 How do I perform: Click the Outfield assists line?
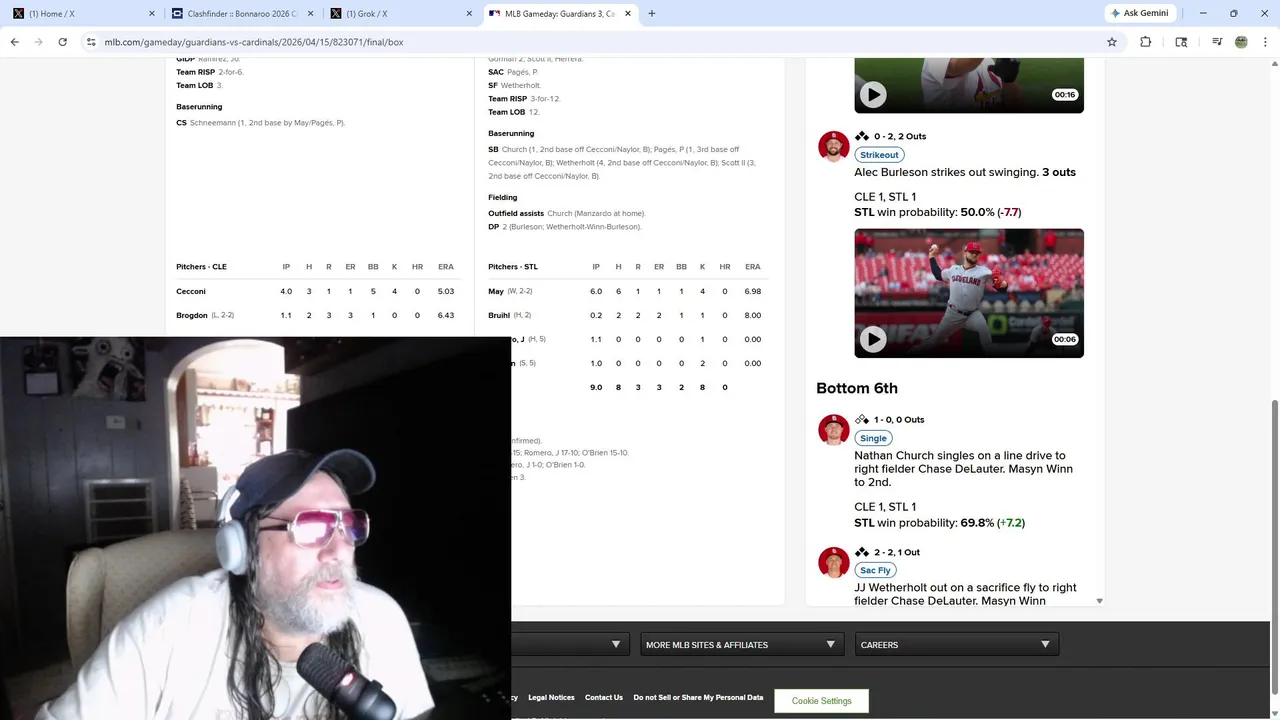(x=567, y=213)
